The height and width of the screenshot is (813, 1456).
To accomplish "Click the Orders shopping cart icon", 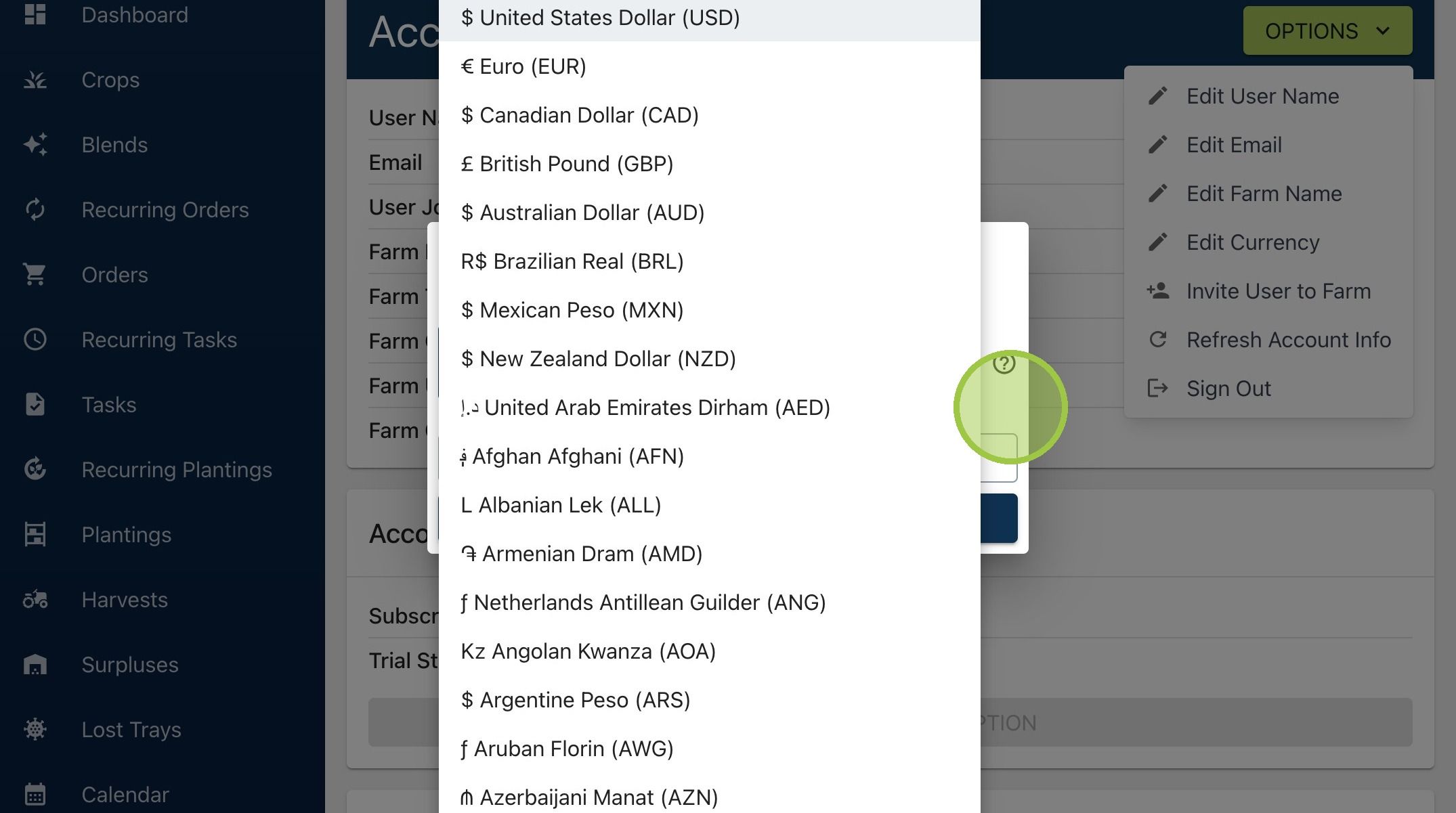I will coord(35,275).
